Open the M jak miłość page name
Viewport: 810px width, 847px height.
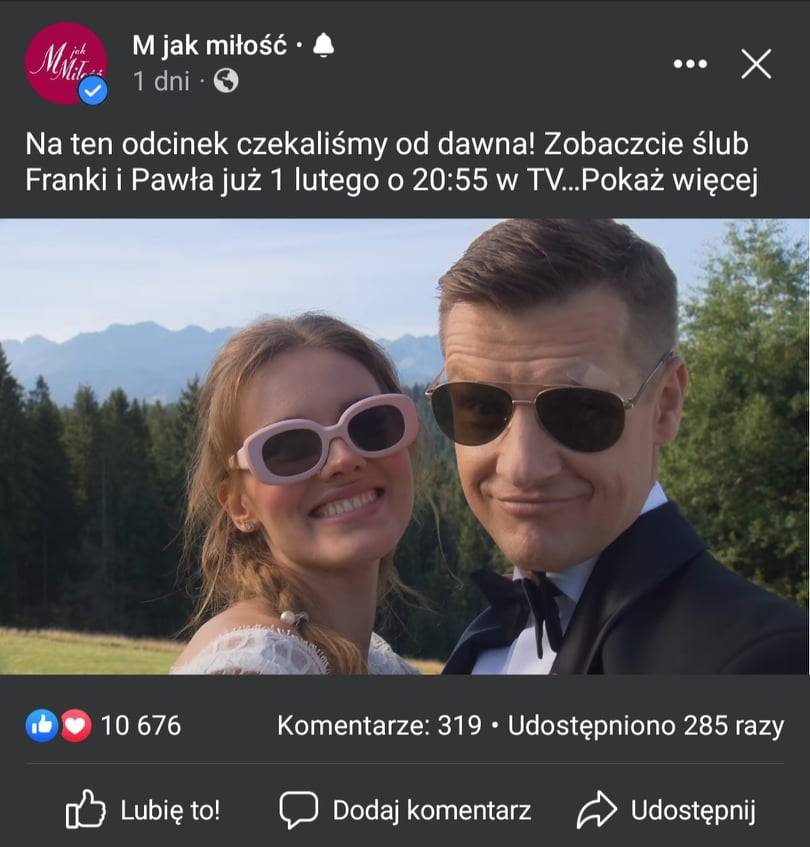coord(210,45)
